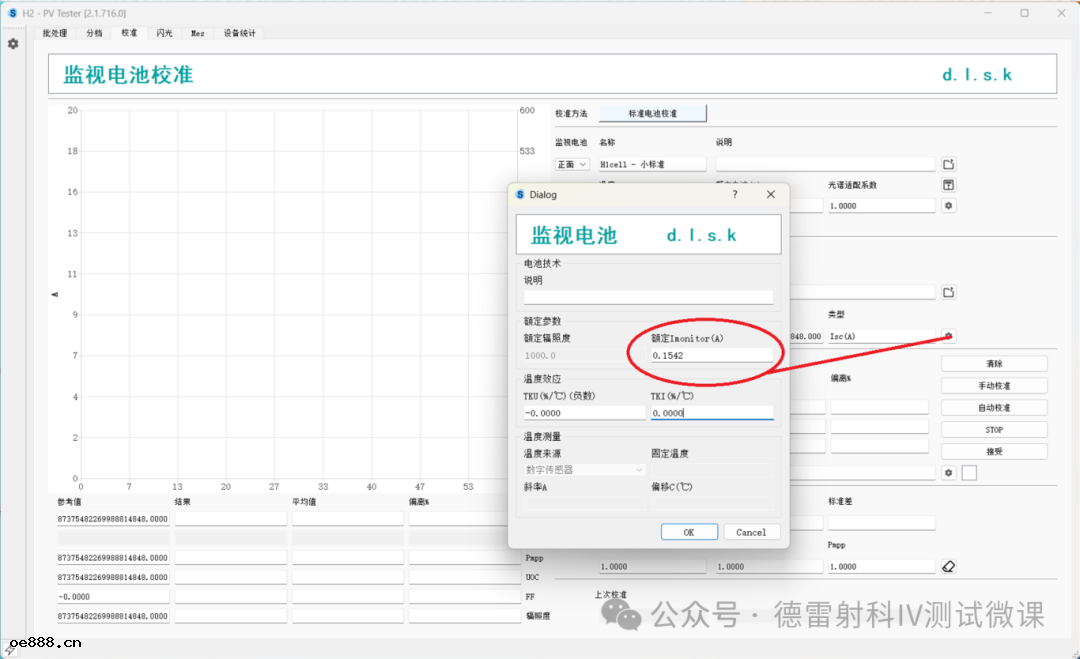Click the gear icon below the 接受 button
The height and width of the screenshot is (659, 1080).
click(x=949, y=472)
